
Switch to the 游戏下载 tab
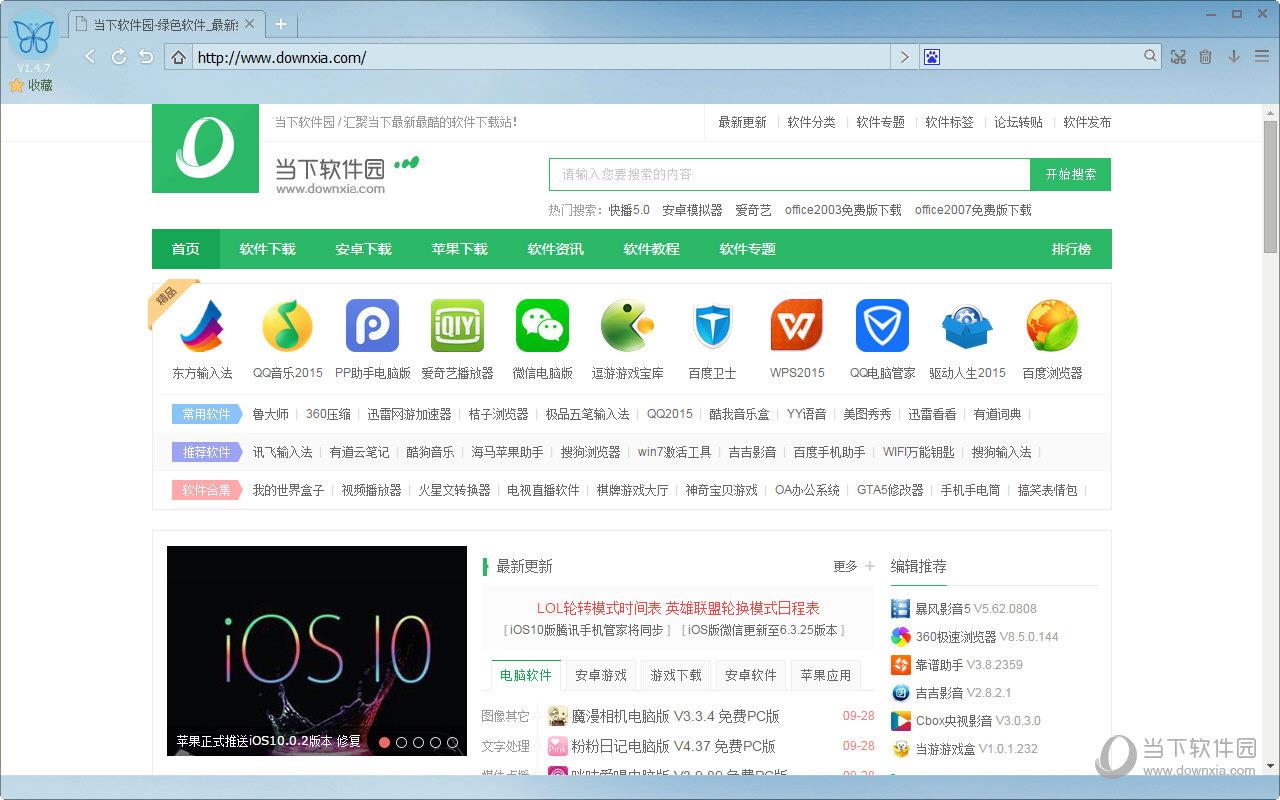[676, 675]
